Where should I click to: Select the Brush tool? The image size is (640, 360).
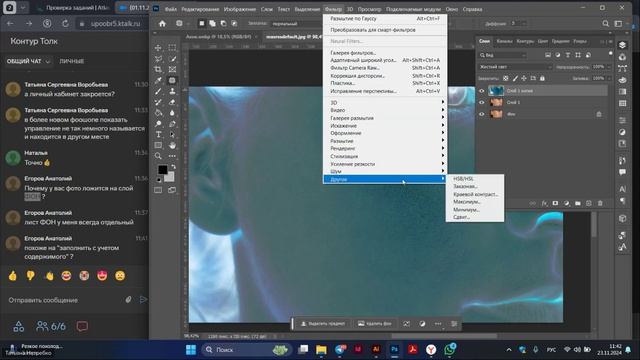(x=158, y=91)
